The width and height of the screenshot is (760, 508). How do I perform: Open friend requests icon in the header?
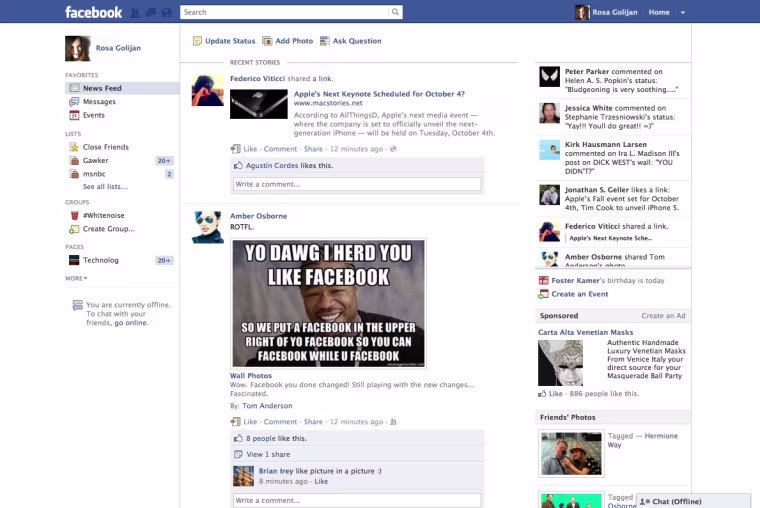(135, 13)
